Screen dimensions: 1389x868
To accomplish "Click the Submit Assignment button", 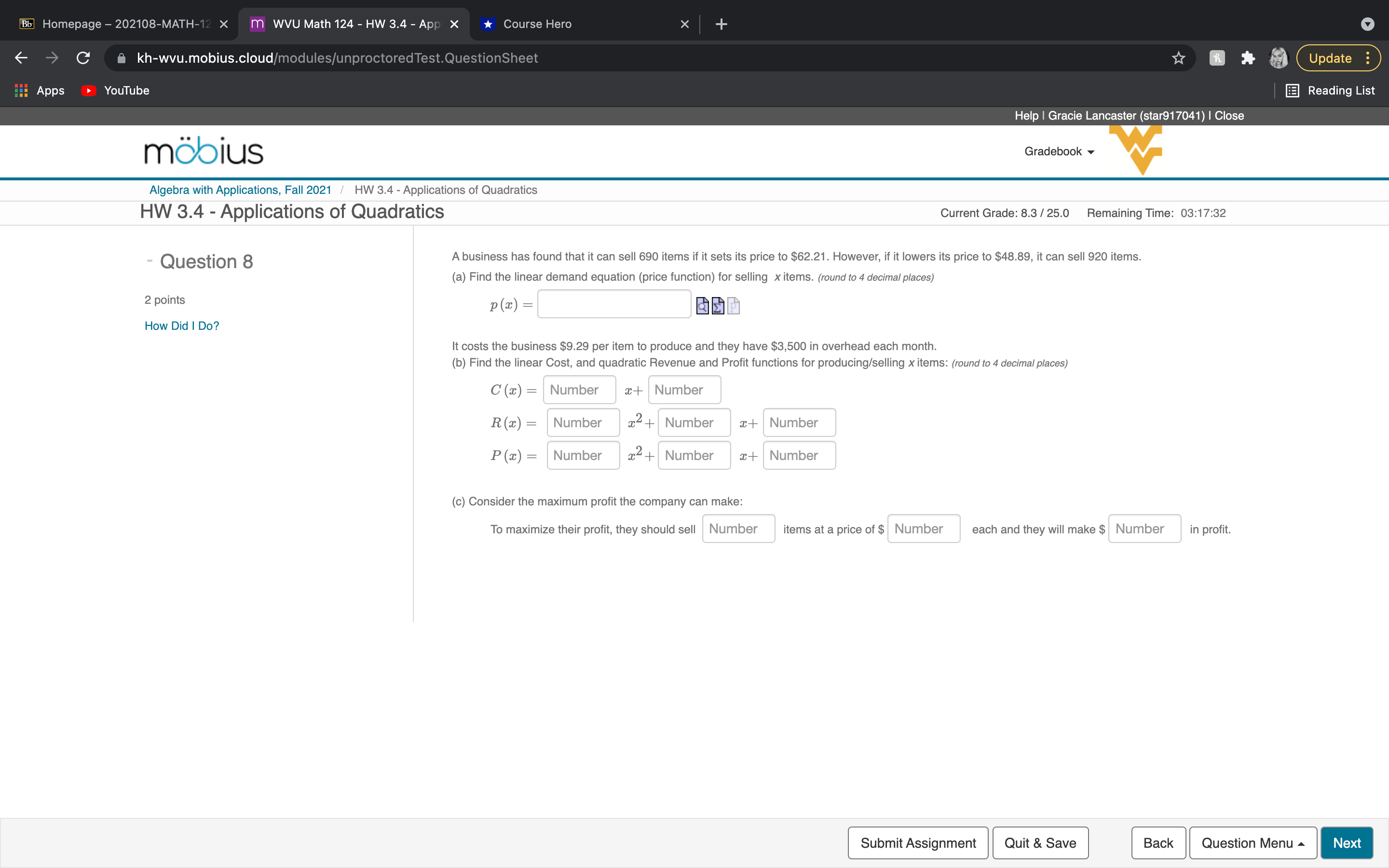I will pyautogui.click(x=917, y=842).
